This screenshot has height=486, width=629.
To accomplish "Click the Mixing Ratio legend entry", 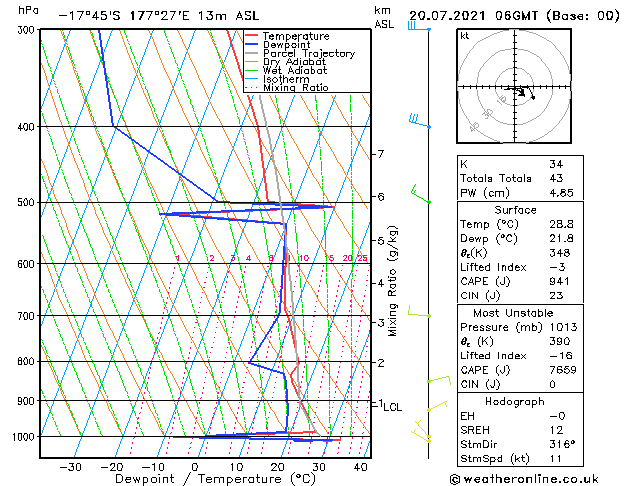I will [295, 88].
